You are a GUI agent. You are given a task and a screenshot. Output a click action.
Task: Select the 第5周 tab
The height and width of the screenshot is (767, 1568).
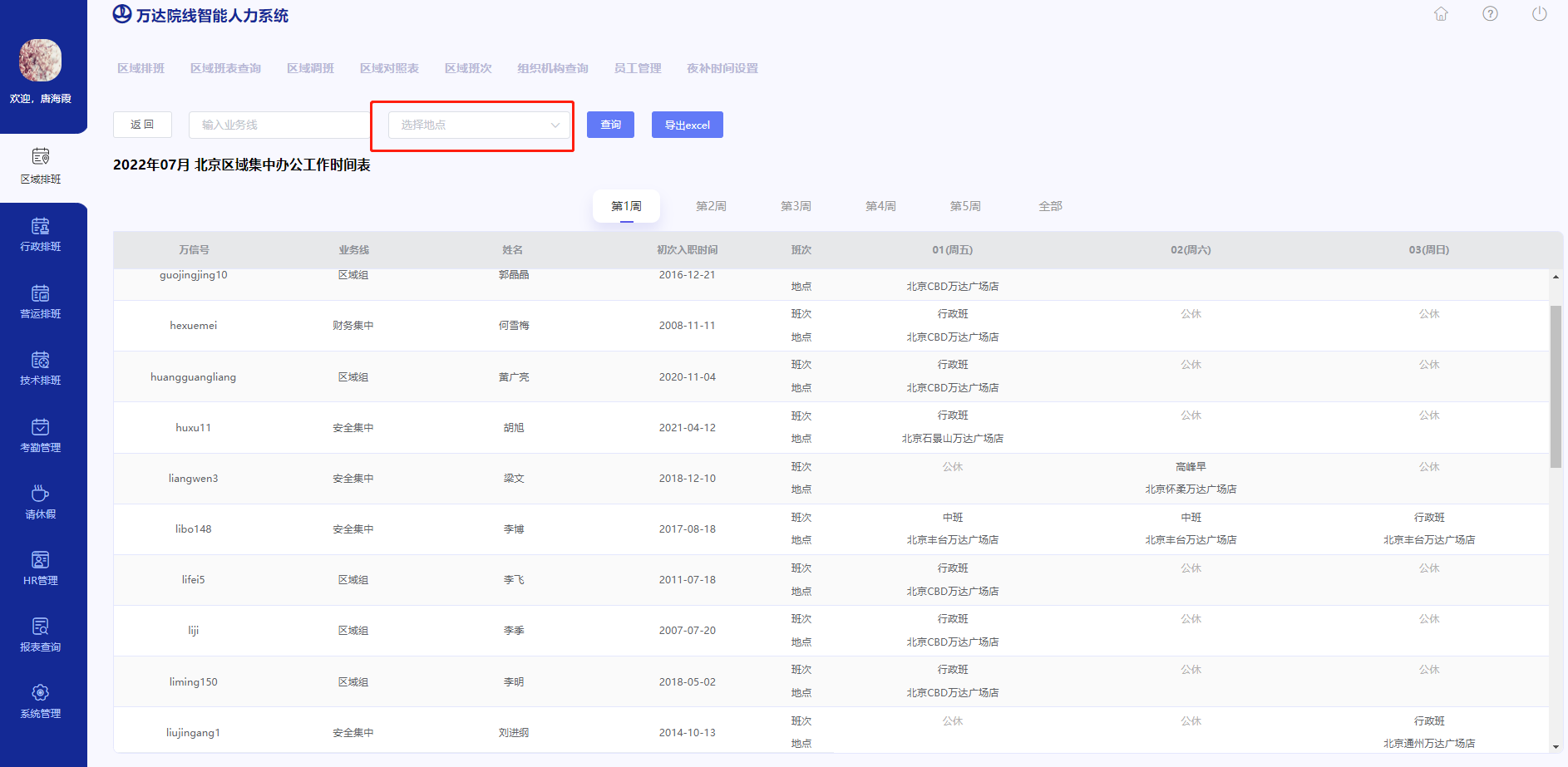pos(965,206)
